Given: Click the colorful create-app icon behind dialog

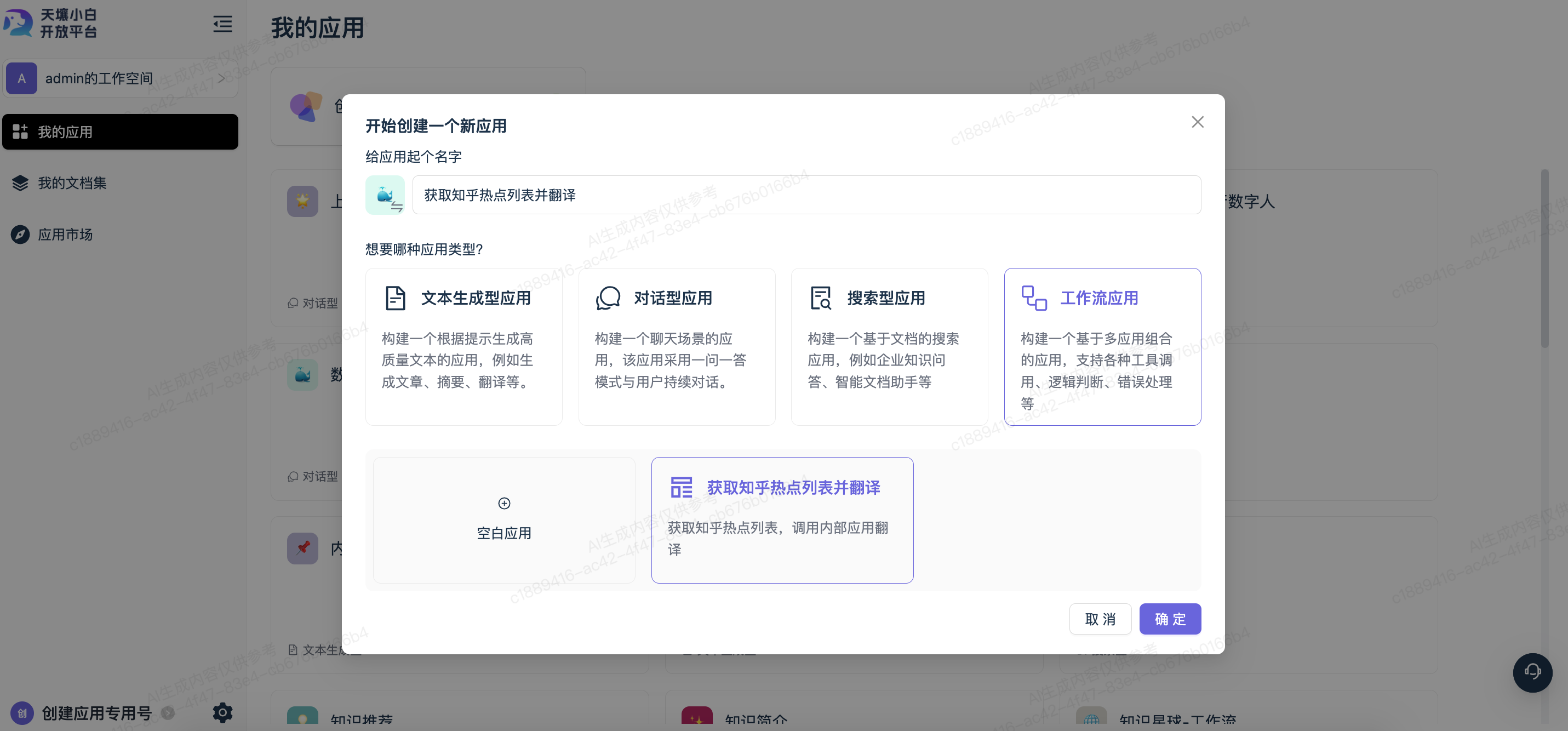Looking at the screenshot, I should (306, 106).
